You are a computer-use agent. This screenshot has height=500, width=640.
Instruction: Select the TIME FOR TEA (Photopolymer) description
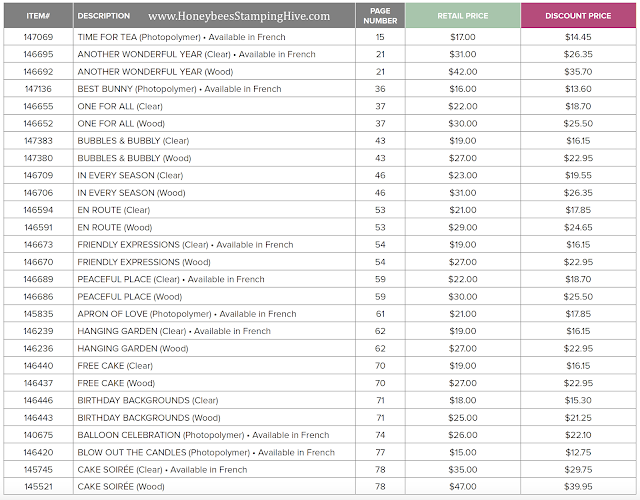(x=181, y=37)
